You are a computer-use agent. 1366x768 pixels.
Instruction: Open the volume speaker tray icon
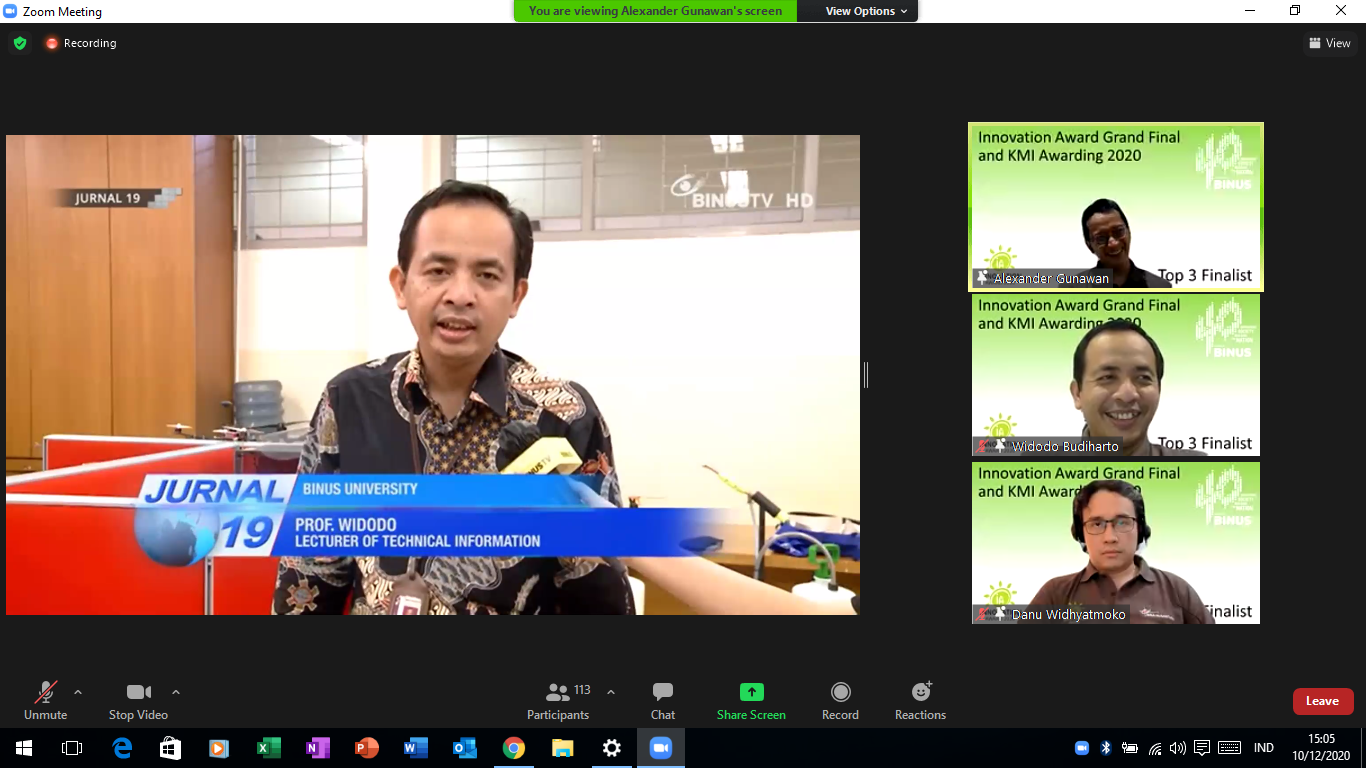(x=1178, y=748)
